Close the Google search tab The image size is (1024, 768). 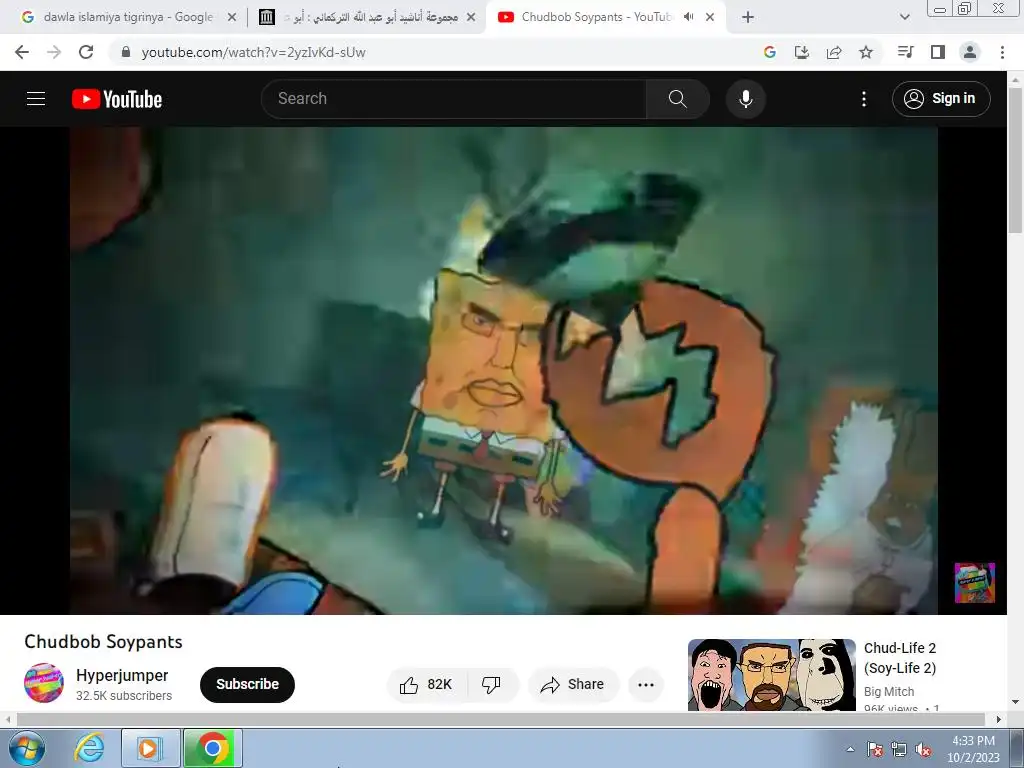pyautogui.click(x=232, y=17)
